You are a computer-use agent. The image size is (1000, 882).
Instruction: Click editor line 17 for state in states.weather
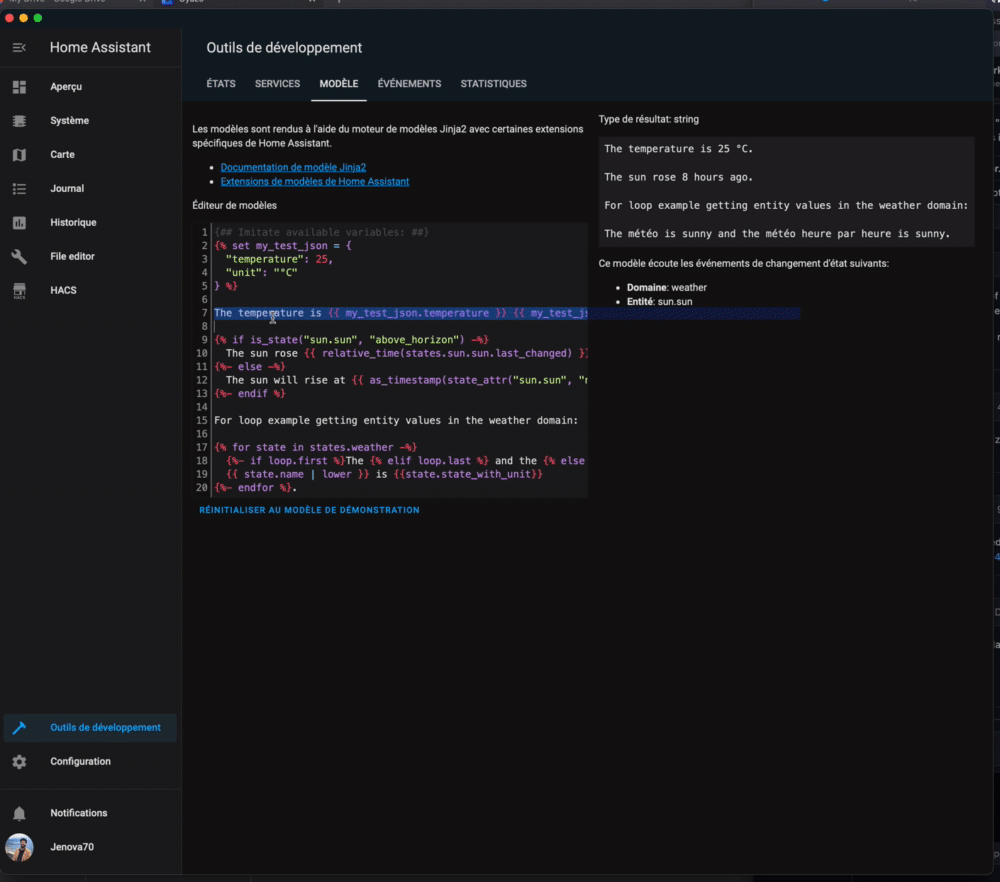316,447
